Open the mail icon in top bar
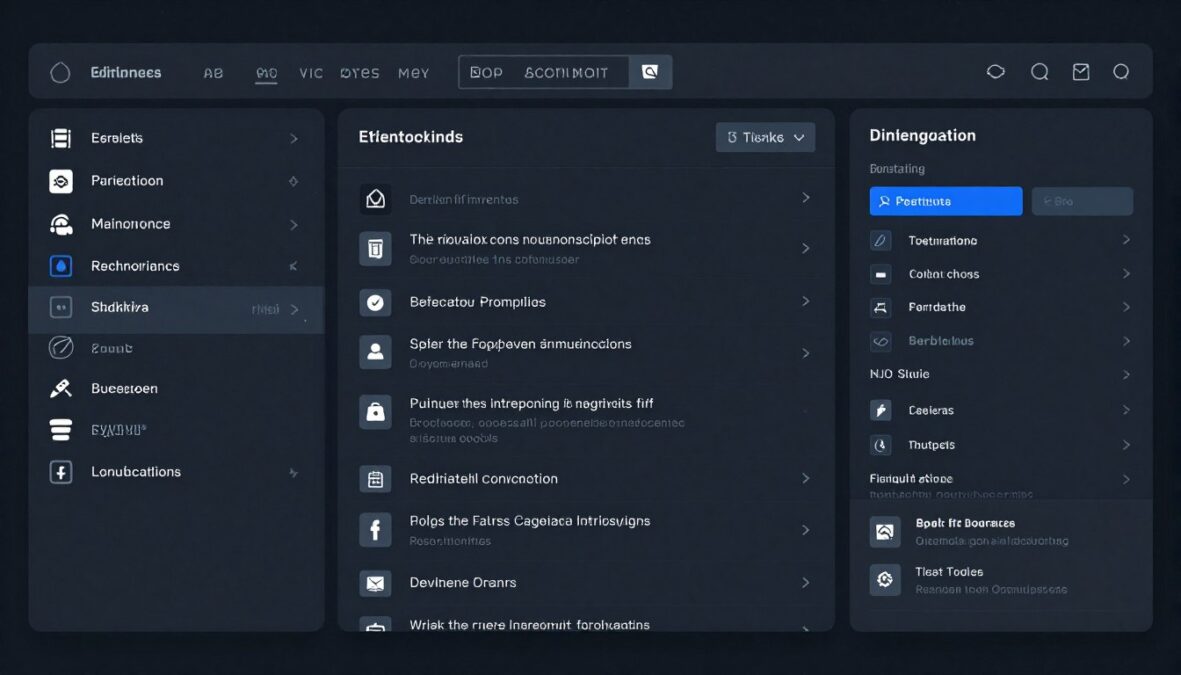 1081,72
